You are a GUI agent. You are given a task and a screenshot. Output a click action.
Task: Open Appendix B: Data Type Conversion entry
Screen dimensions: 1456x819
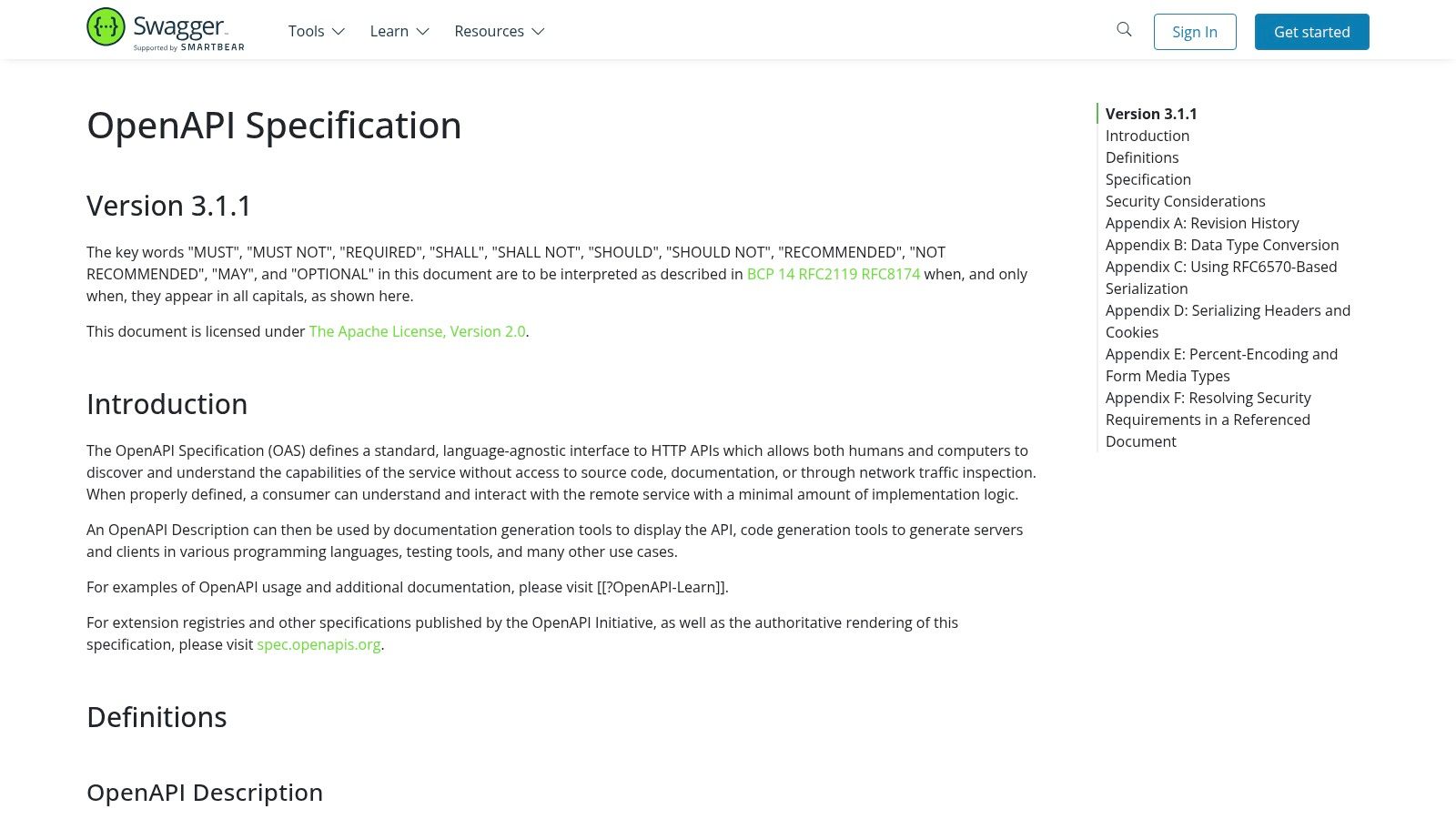1221,245
